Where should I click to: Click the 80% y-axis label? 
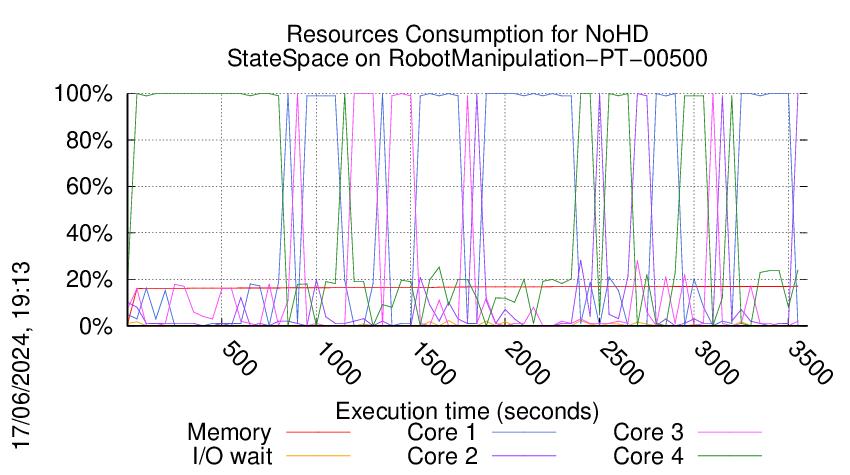tap(89, 140)
